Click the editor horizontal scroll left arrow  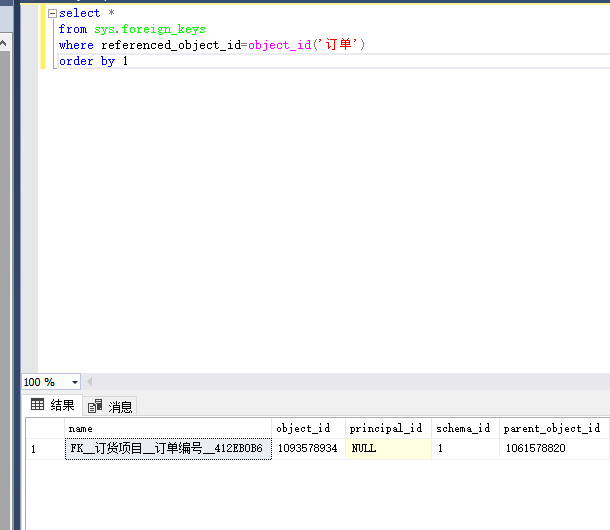point(90,382)
